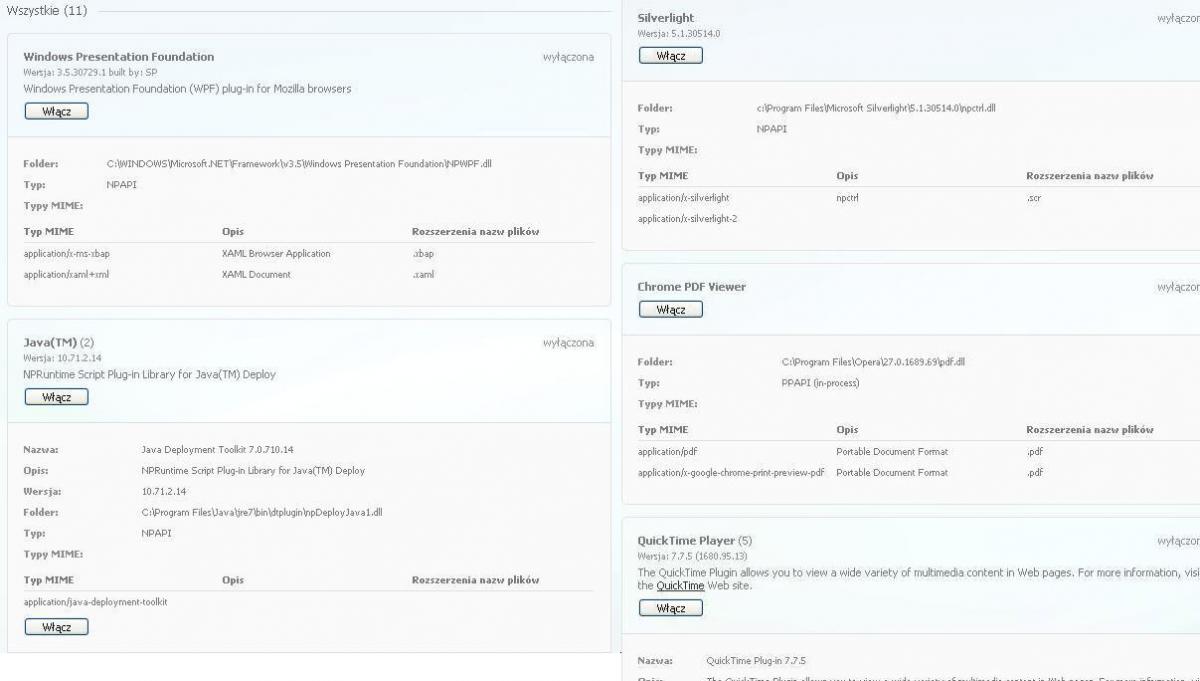Click 'Typ MIME' header in Chrome PDF table
This screenshot has height=681, width=1200.
pos(662,430)
